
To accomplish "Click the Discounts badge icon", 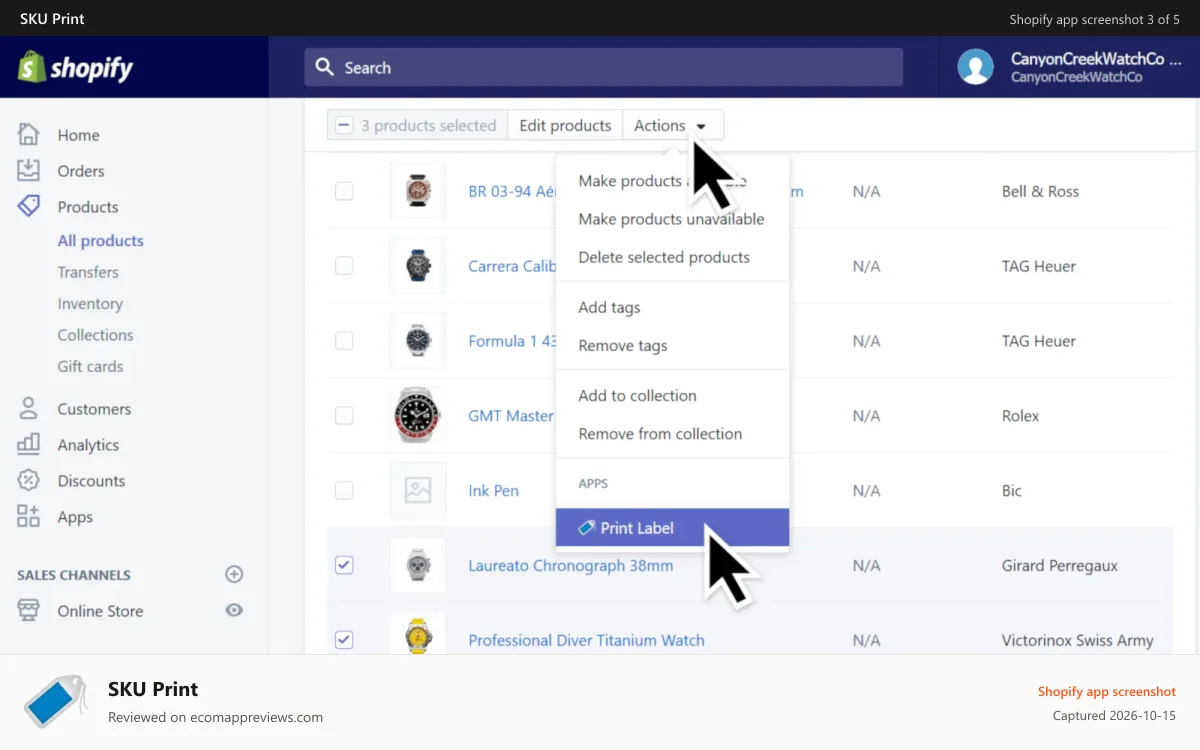I will pos(29,481).
